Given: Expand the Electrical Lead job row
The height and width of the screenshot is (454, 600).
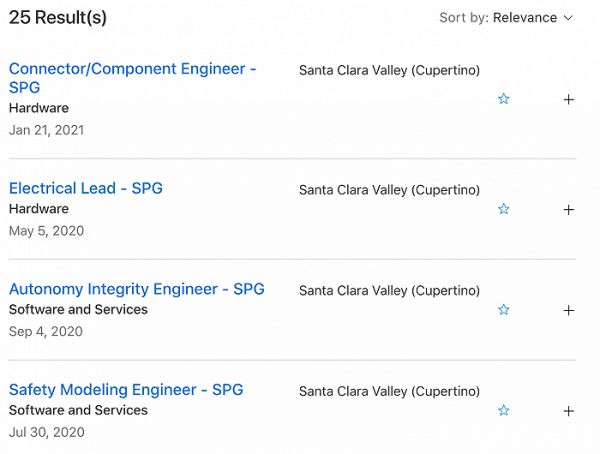Looking at the screenshot, I should click(569, 209).
